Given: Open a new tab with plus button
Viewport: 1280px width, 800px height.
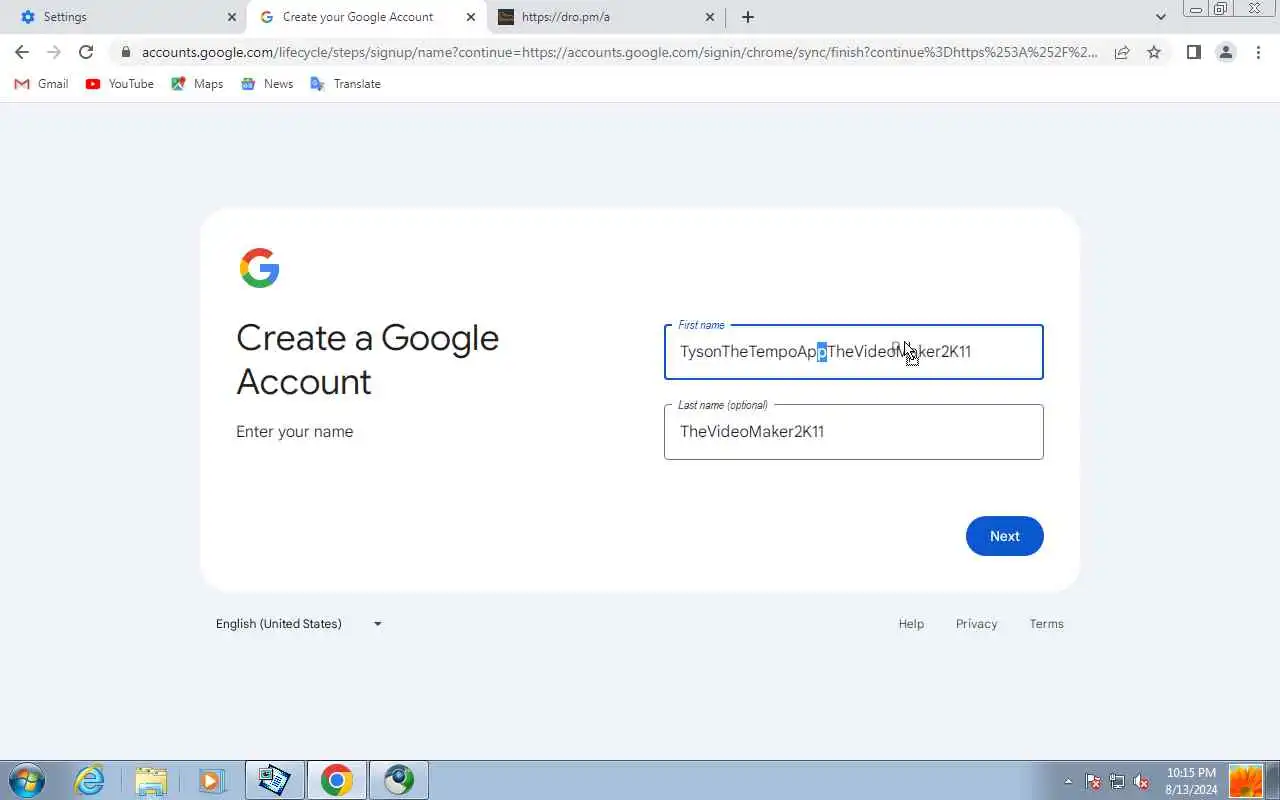Looking at the screenshot, I should (x=748, y=17).
